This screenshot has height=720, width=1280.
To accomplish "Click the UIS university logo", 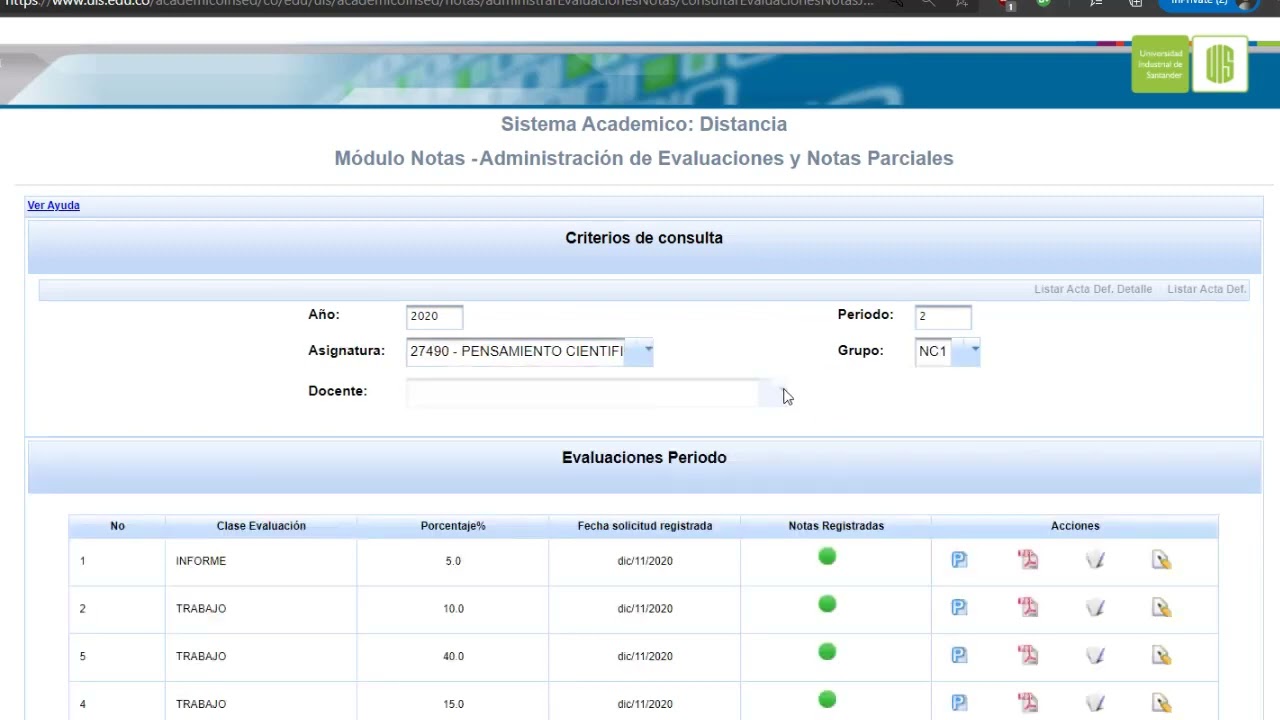I will pos(1220,64).
